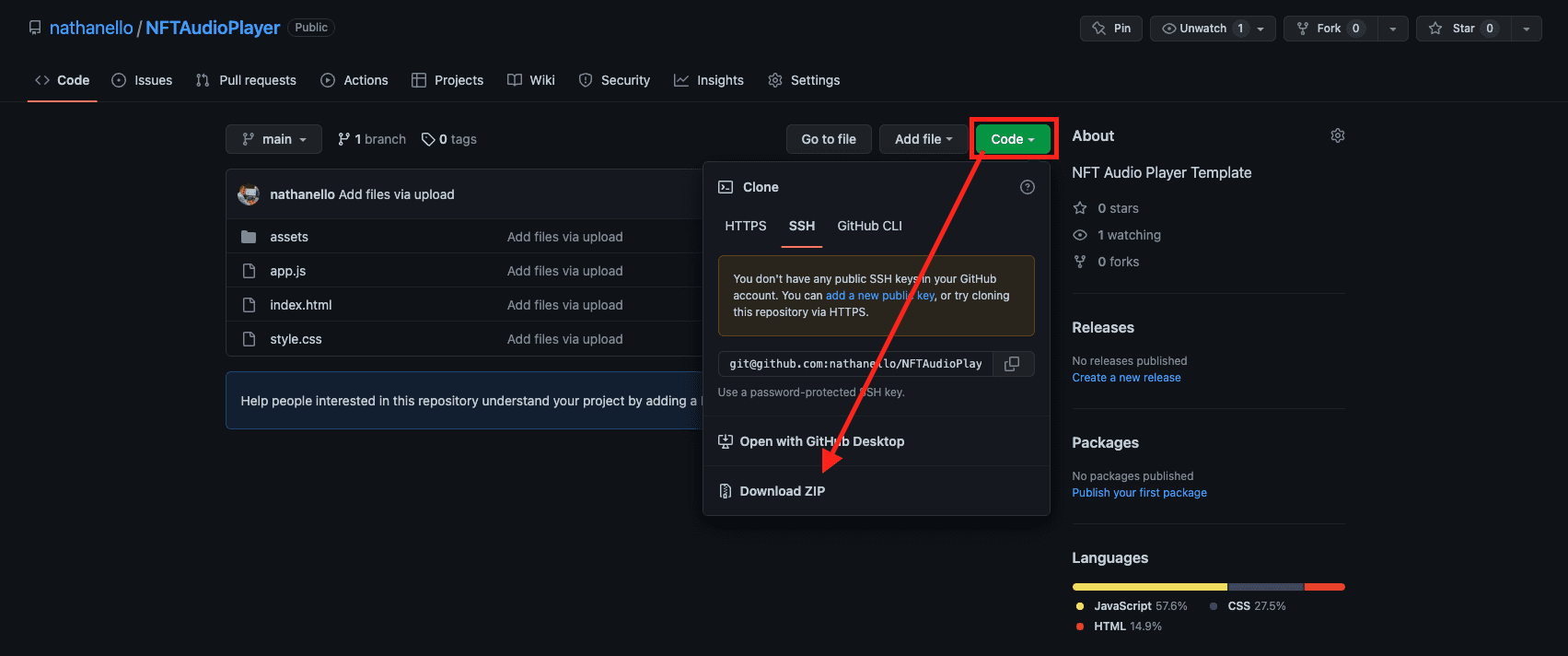
Task: Open the app.js file
Action: point(287,271)
